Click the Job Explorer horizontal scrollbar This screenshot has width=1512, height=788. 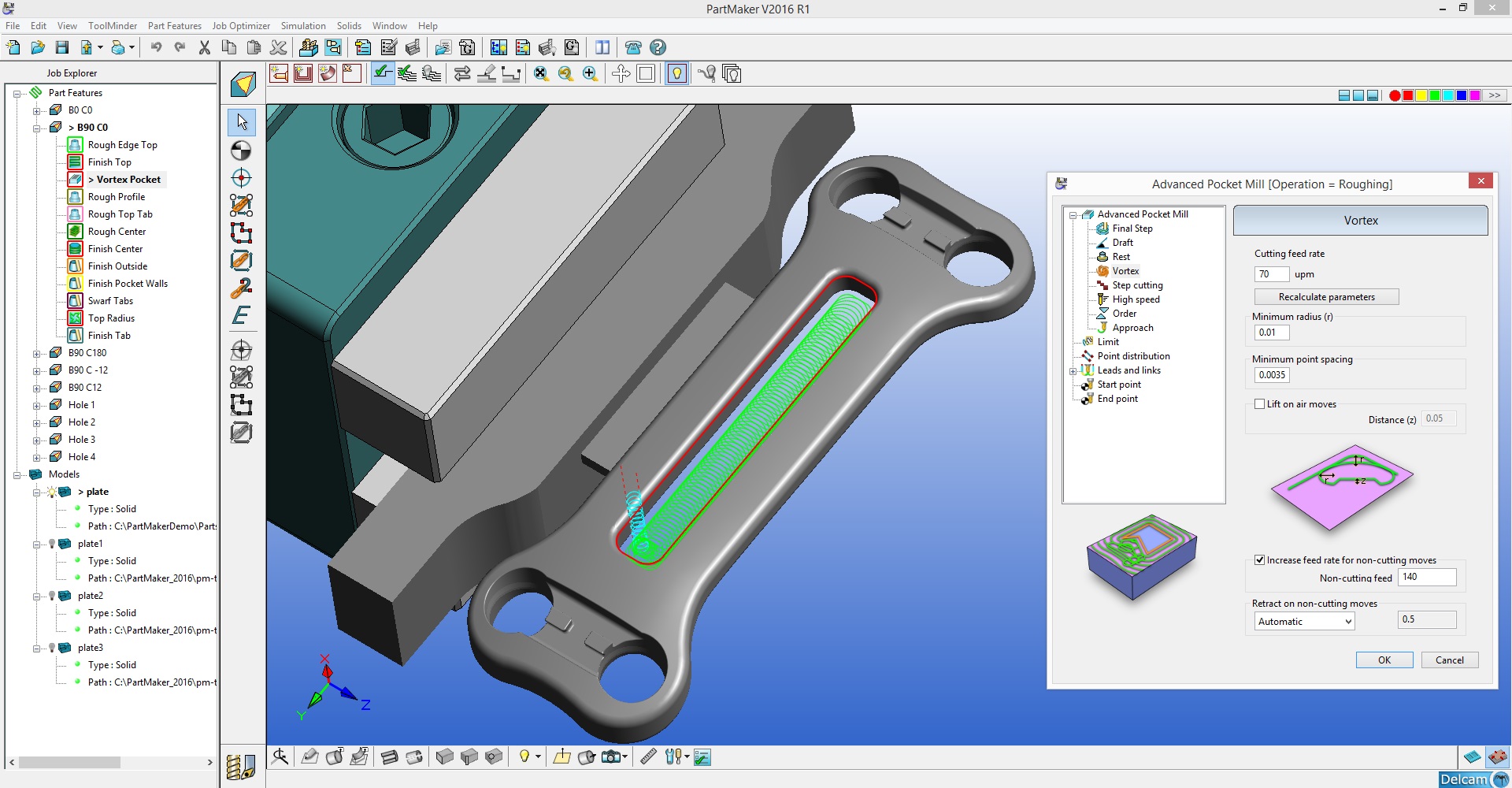click(x=111, y=763)
